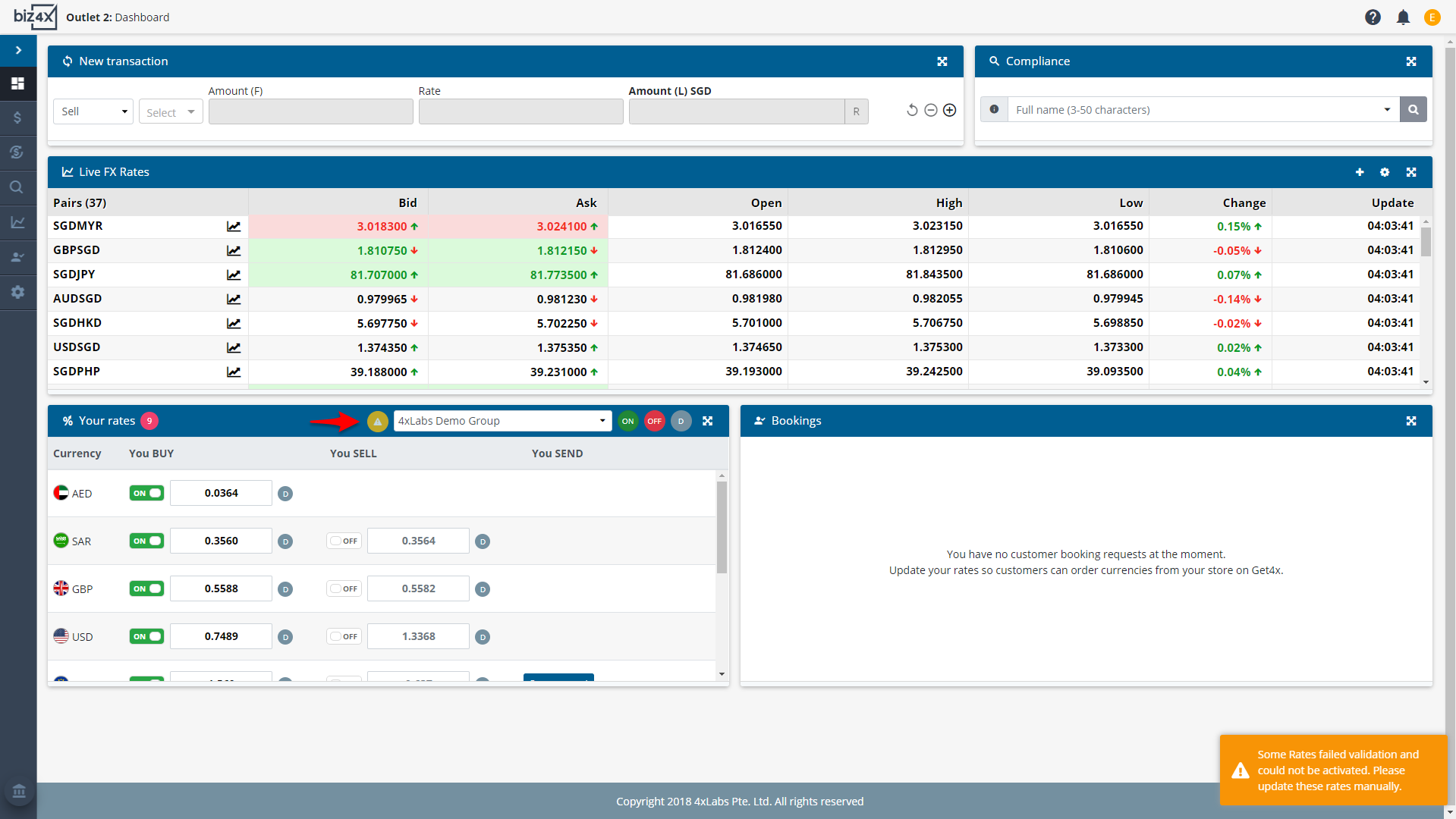Open the currency Select dropdown

pyautogui.click(x=171, y=111)
